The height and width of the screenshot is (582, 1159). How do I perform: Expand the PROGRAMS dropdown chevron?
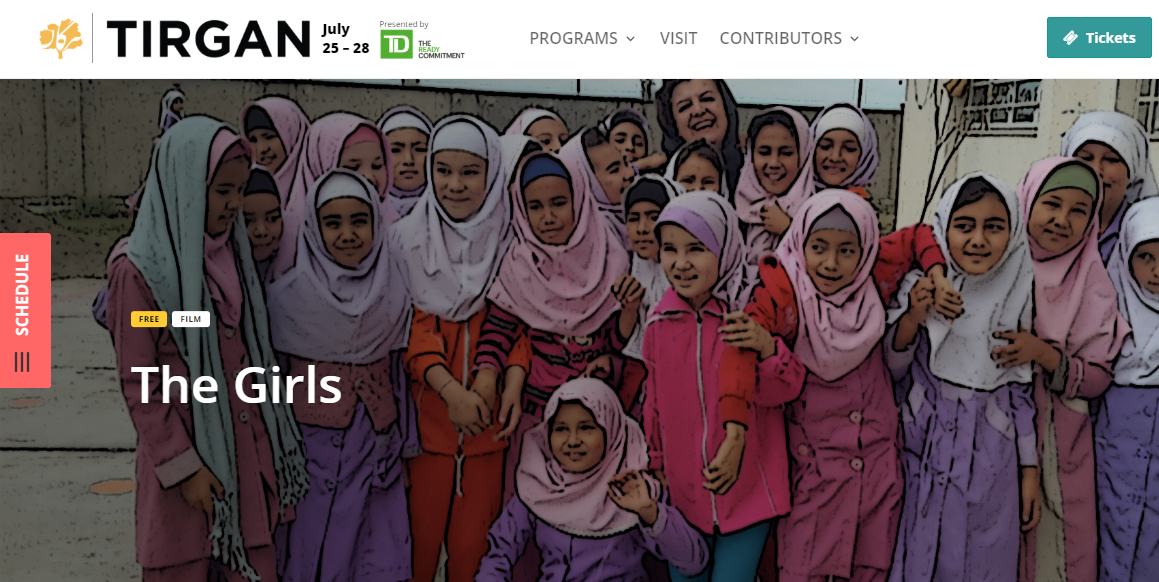point(631,38)
